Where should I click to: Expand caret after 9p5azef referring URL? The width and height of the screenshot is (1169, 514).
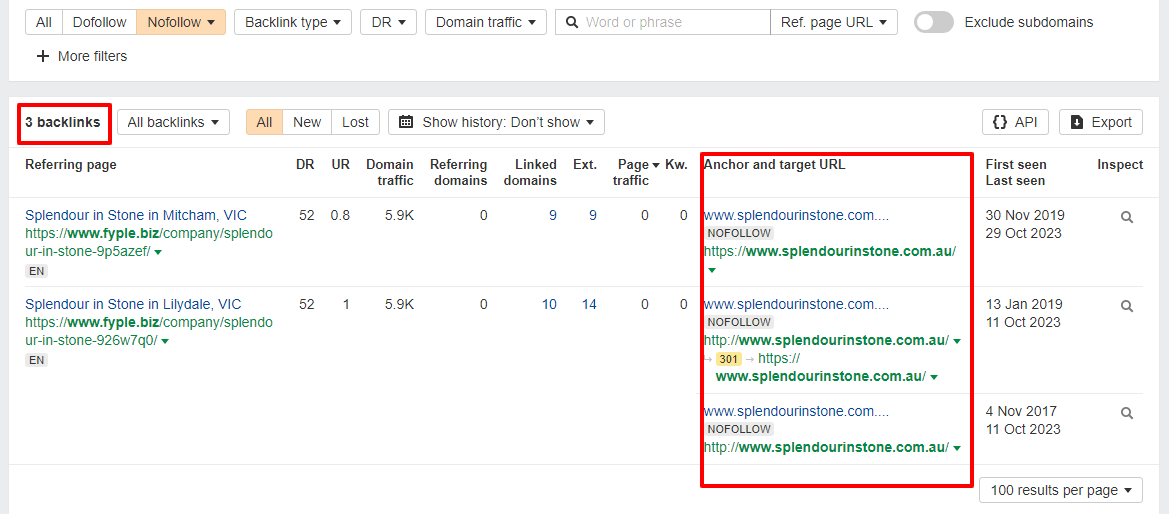[158, 253]
